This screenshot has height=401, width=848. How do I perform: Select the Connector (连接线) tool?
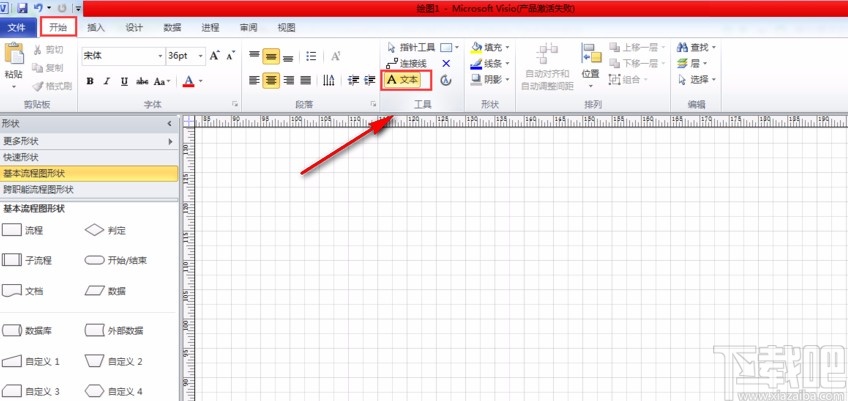tap(407, 64)
